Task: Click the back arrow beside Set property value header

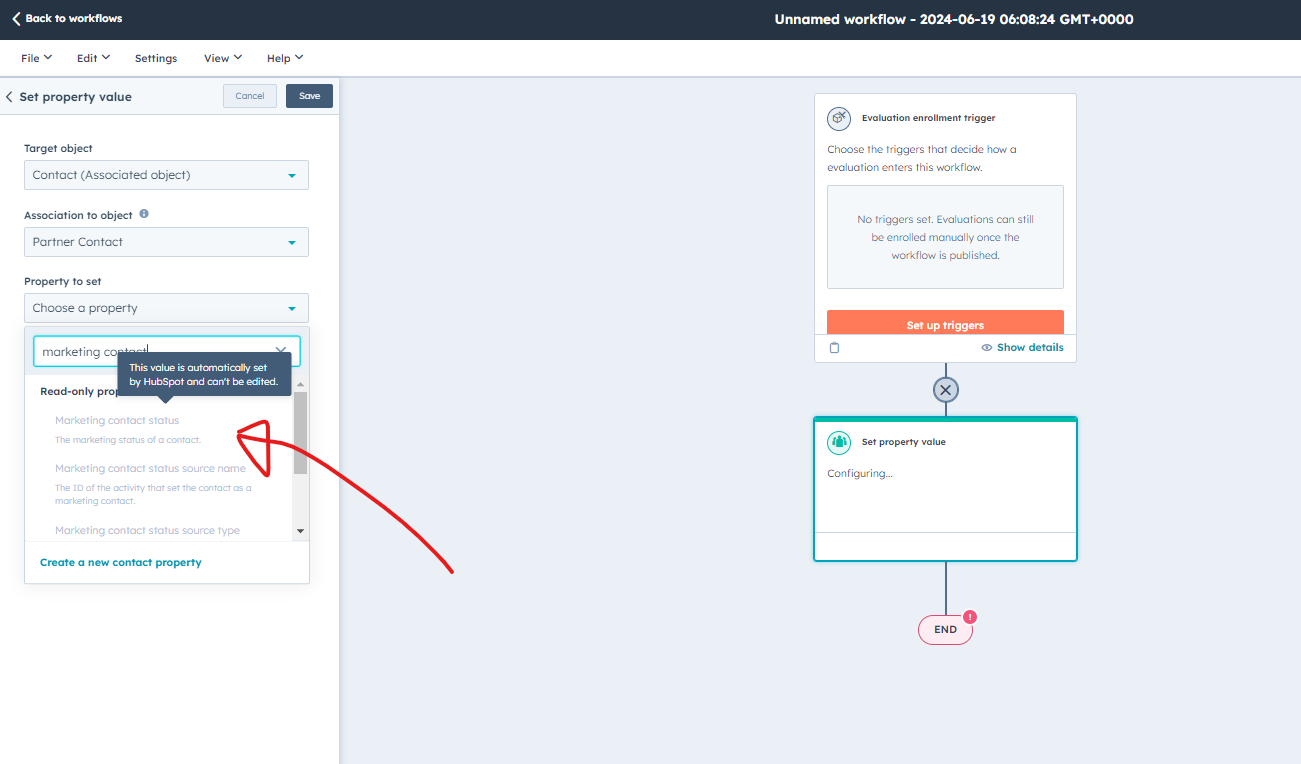Action: [x=9, y=96]
